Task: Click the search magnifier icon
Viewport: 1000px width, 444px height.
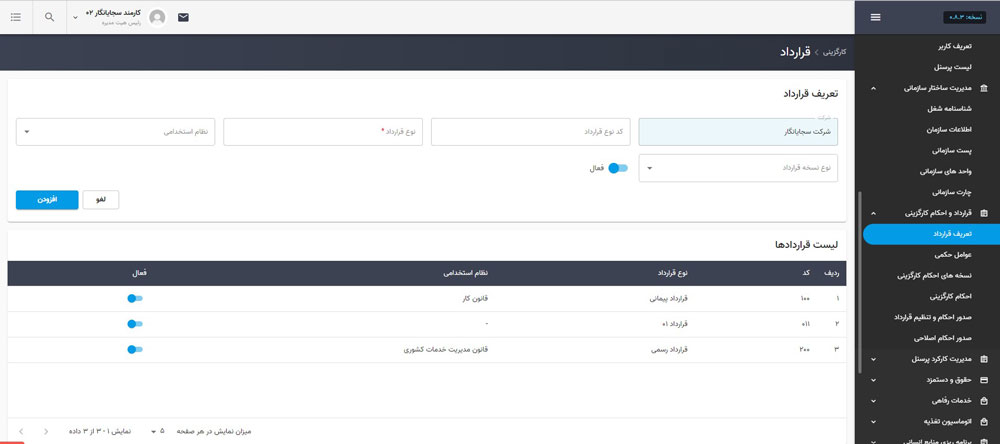Action: tap(50, 17)
